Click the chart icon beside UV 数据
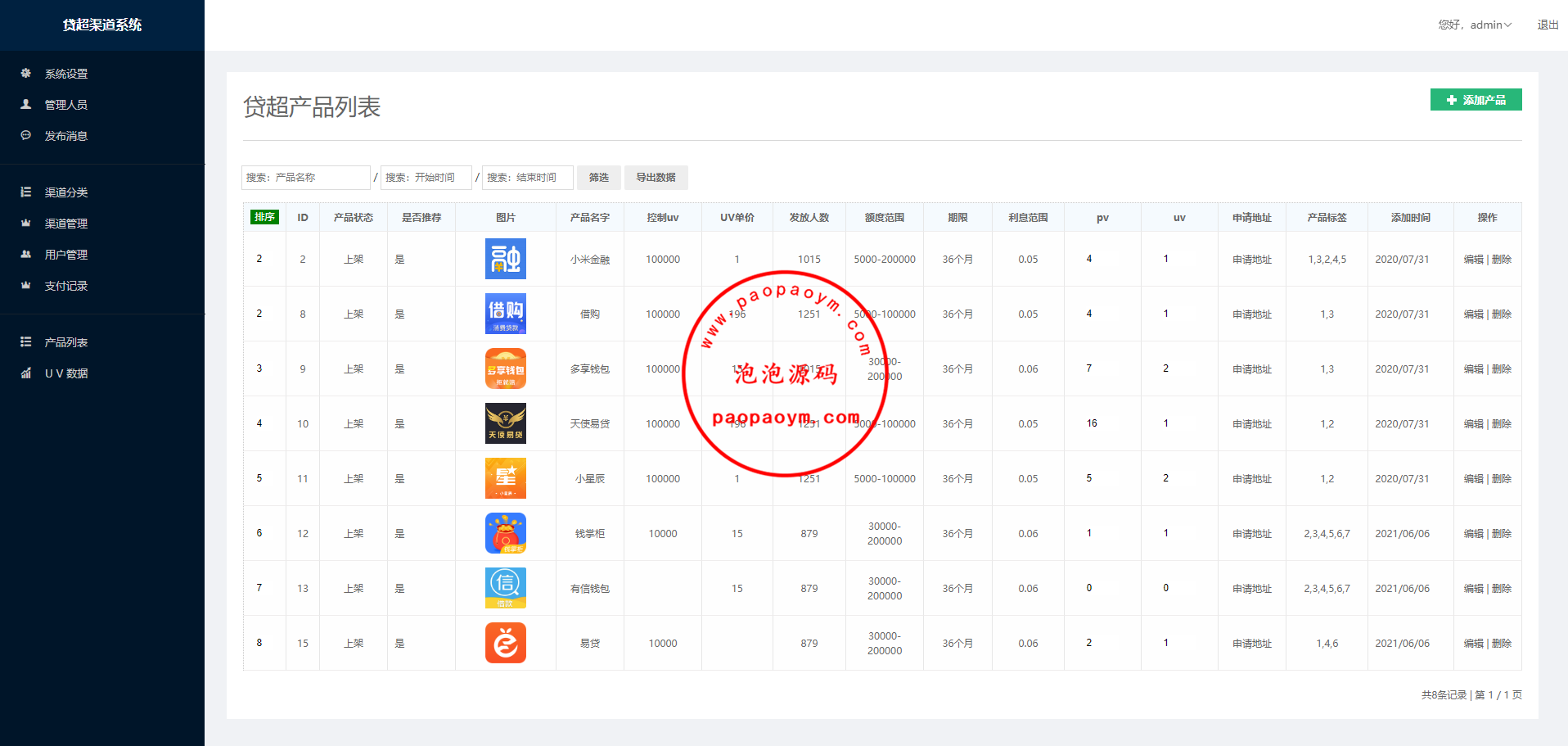 (x=26, y=373)
